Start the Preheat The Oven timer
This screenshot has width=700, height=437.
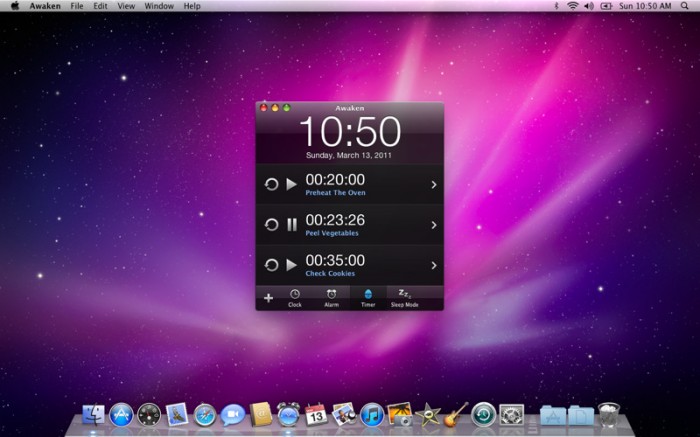291,185
